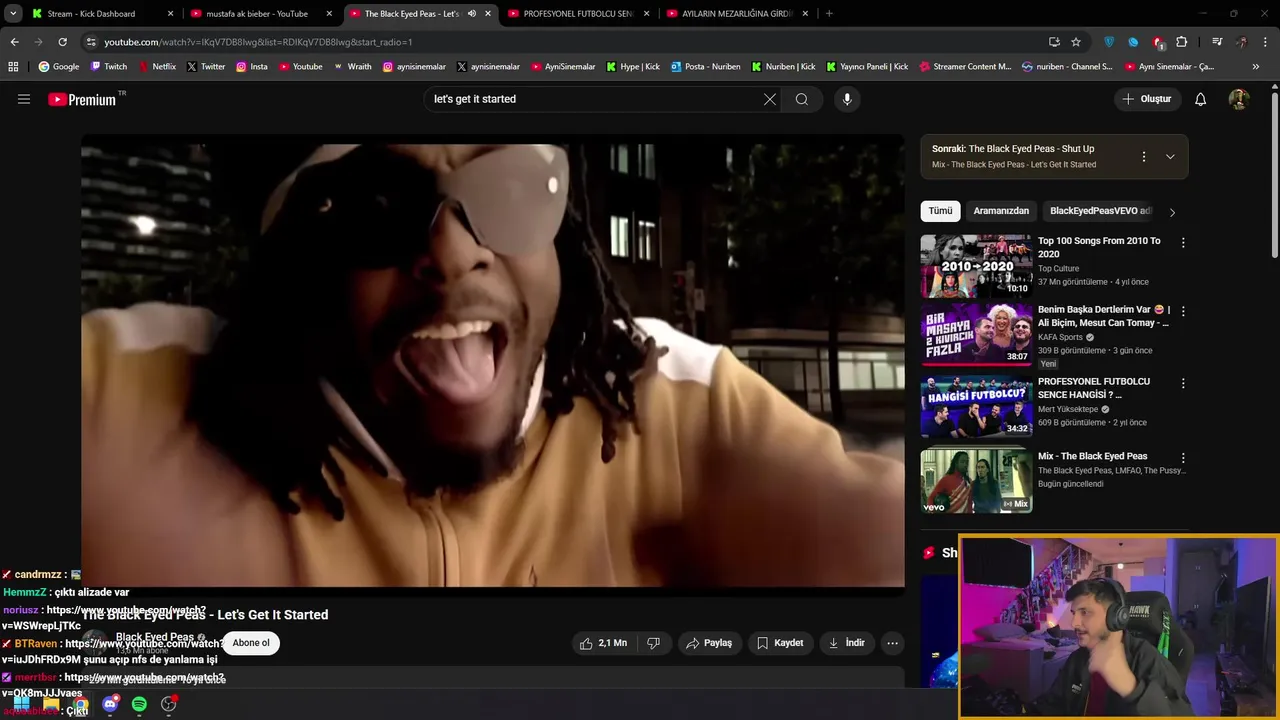This screenshot has width=1280, height=720.
Task: Open playlist options three-dot menu
Action: (1144, 157)
